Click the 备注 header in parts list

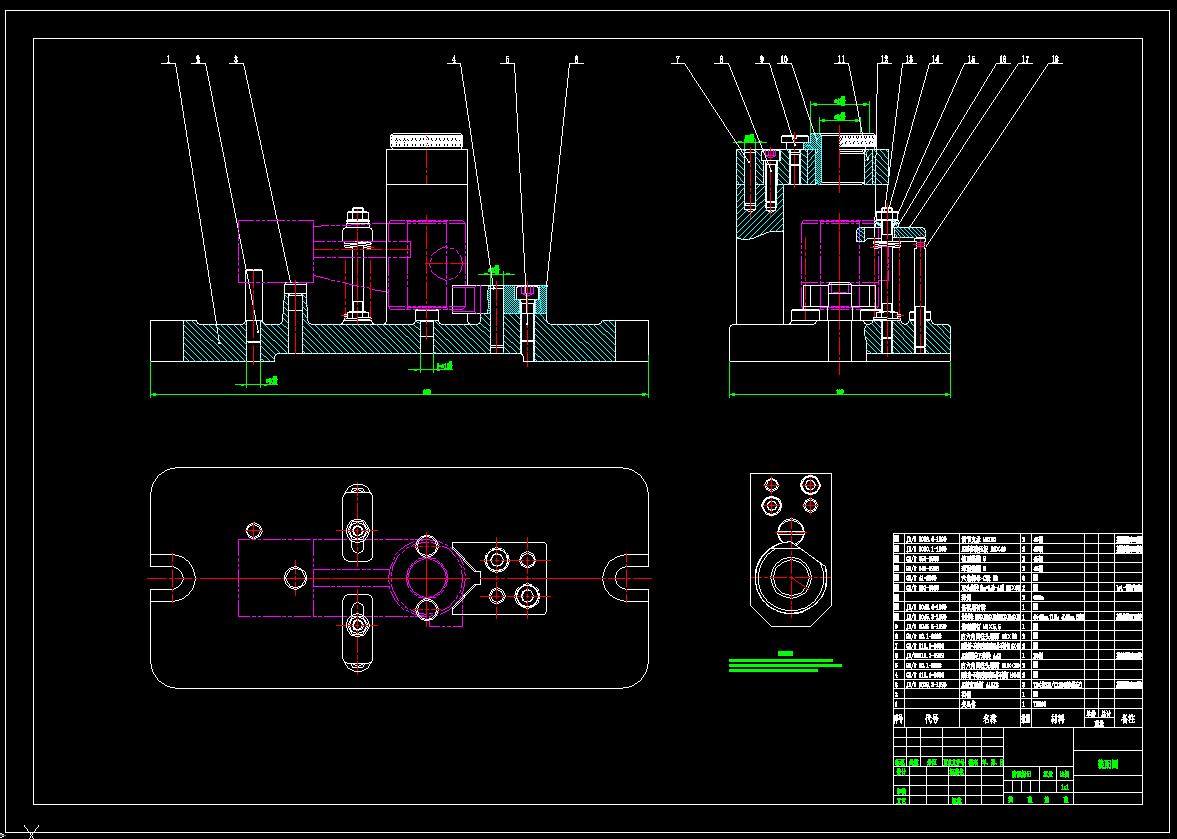click(x=1128, y=718)
